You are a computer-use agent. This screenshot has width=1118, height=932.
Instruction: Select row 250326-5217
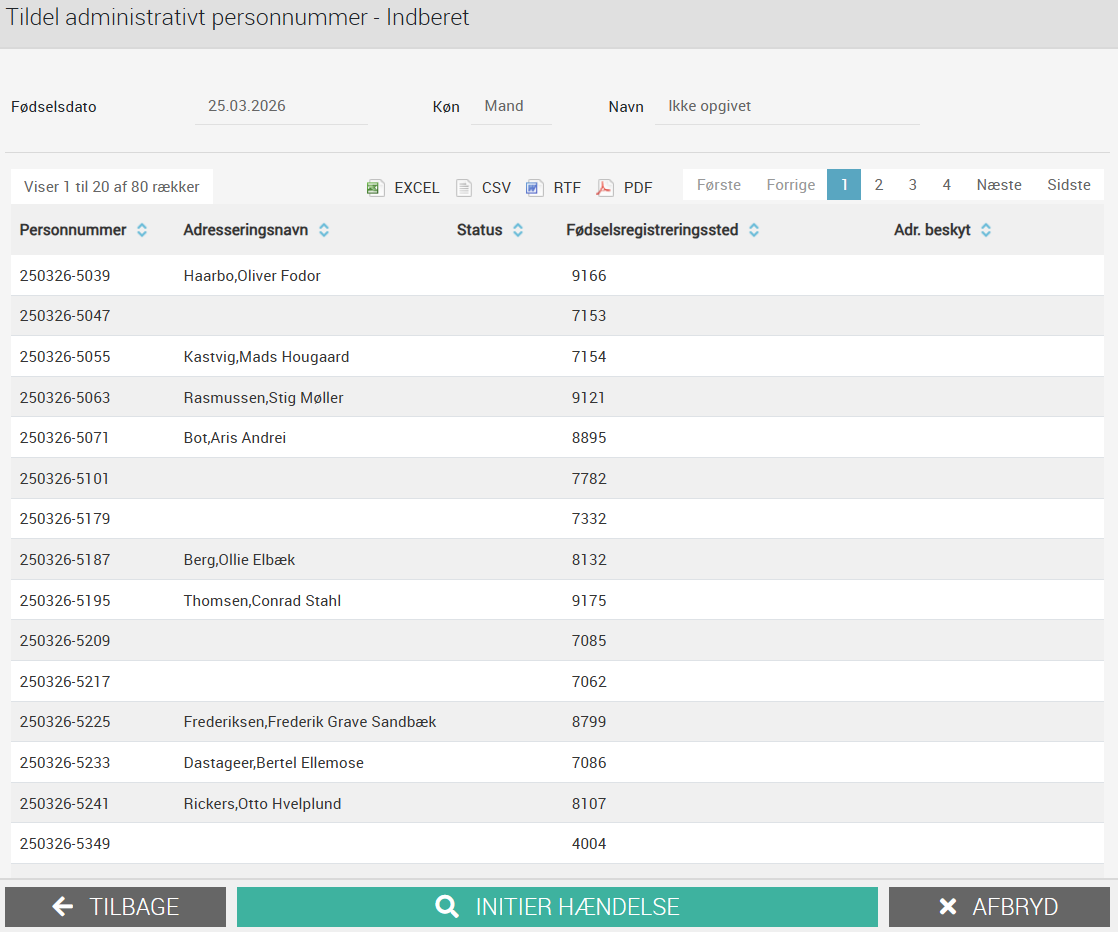tap(558, 681)
